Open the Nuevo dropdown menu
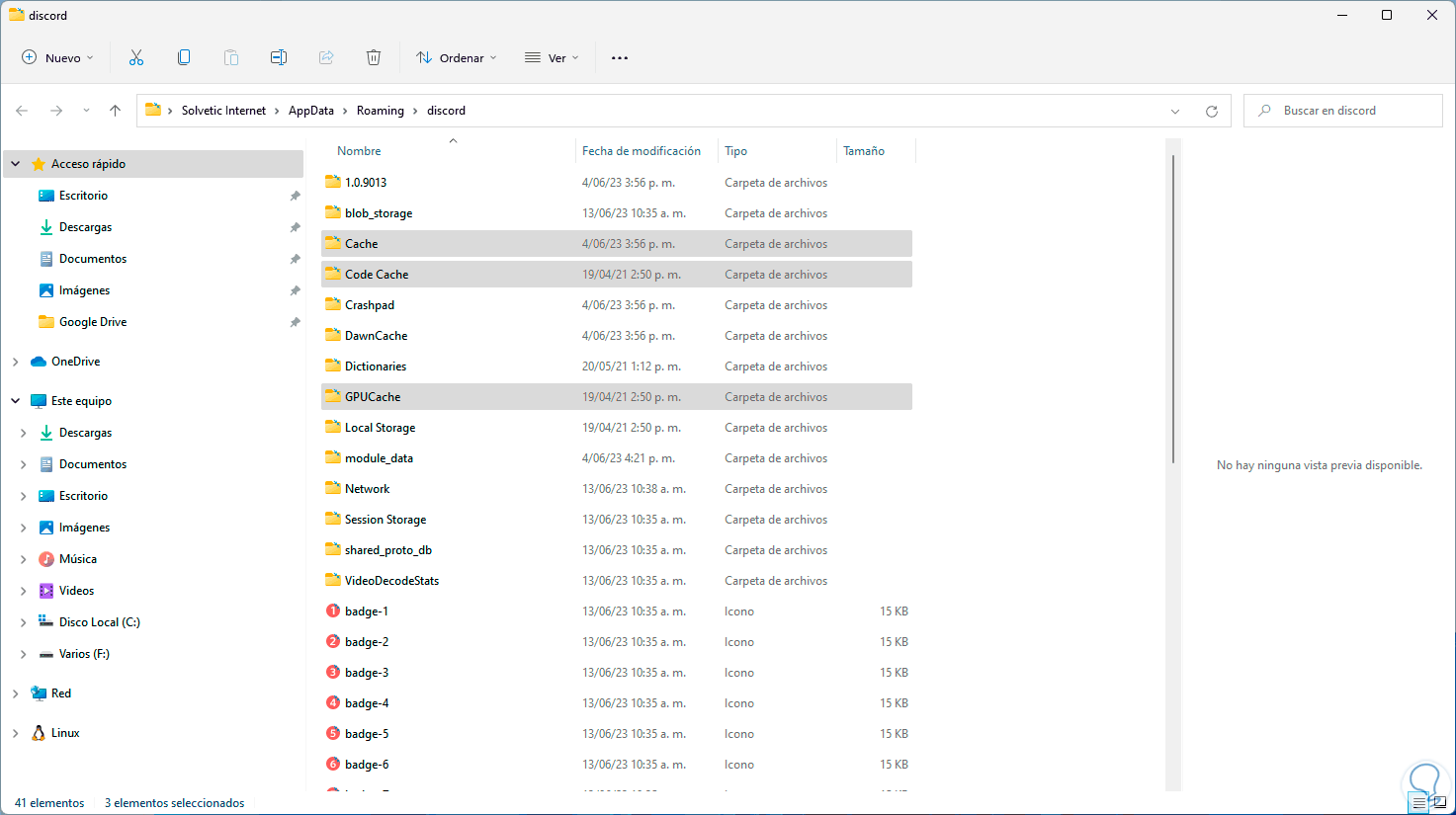Screen dimensions: 1456x815 (58, 58)
